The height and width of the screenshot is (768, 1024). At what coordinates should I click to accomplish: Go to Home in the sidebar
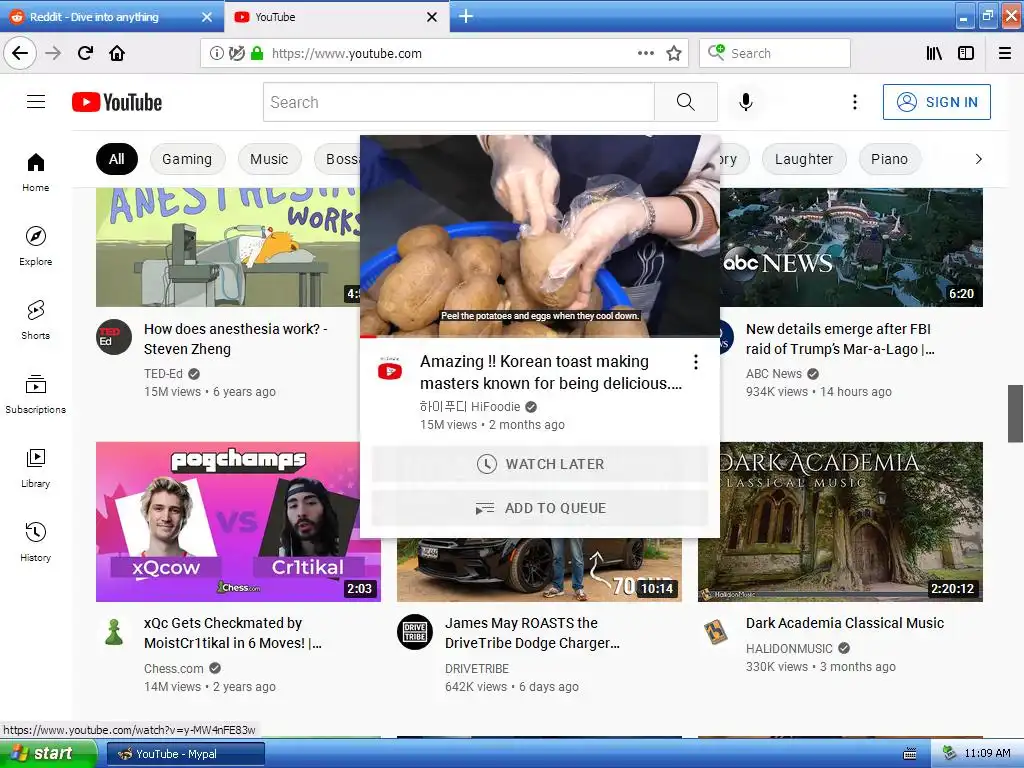36,172
